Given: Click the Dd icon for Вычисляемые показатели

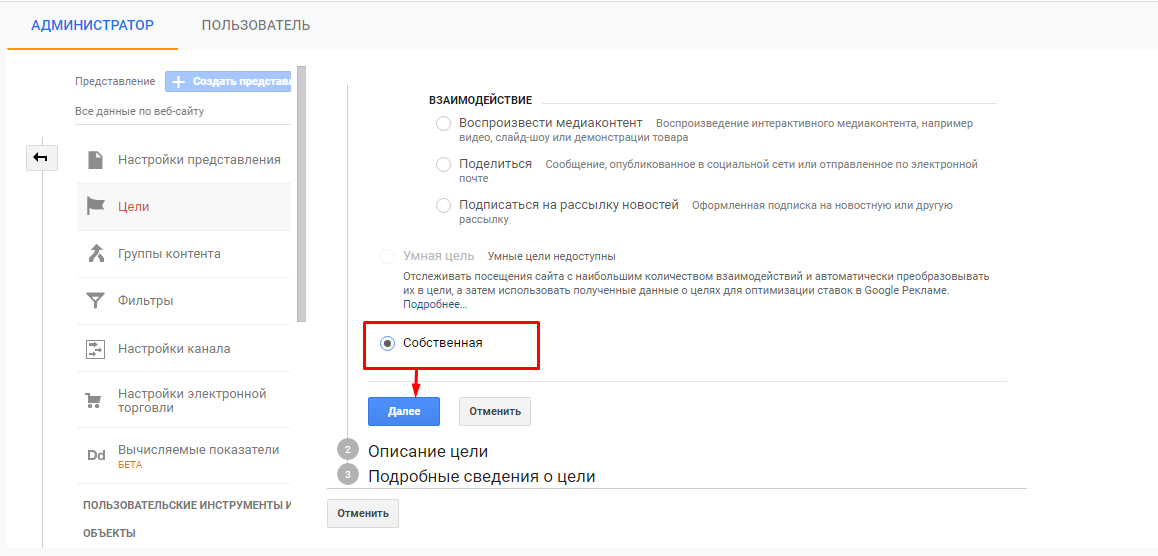Looking at the screenshot, I should 96,456.
